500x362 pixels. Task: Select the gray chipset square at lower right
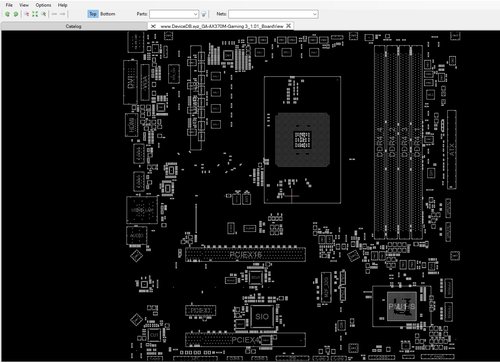(402, 306)
